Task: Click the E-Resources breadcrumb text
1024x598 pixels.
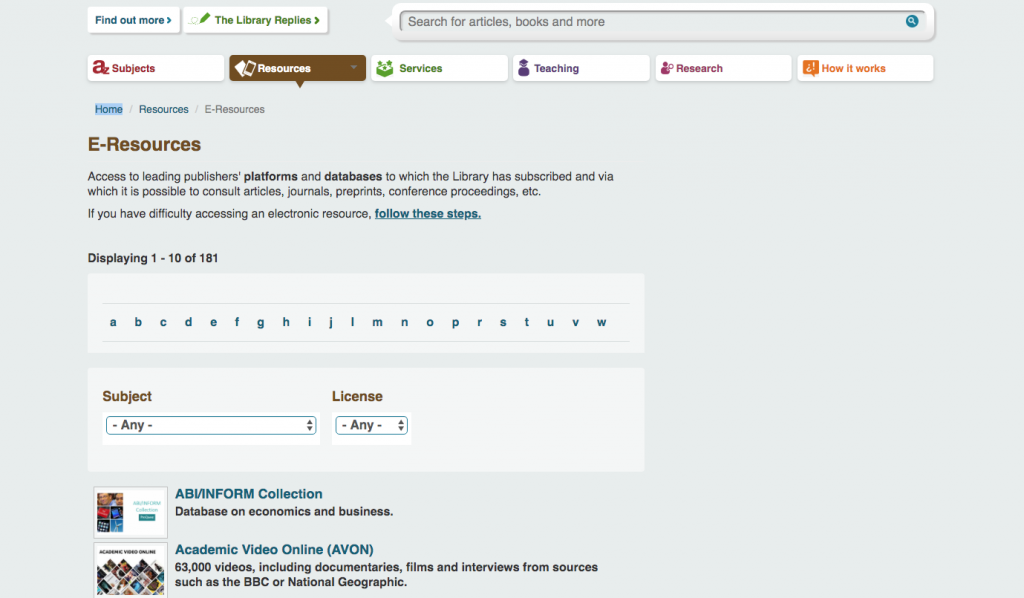Action: 234,109
